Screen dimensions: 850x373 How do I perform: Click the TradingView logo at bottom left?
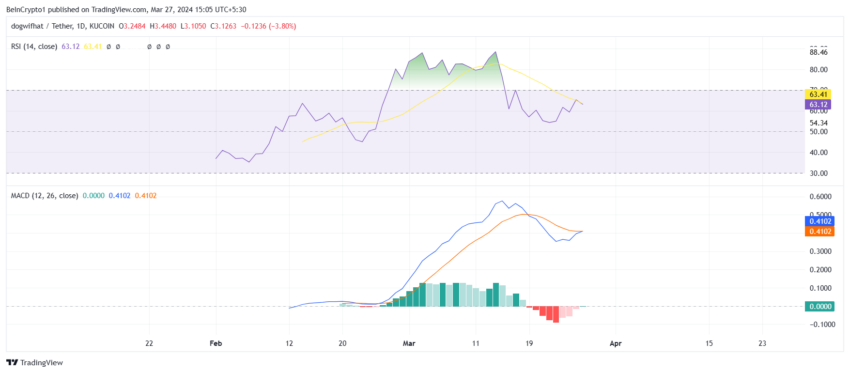coord(34,363)
